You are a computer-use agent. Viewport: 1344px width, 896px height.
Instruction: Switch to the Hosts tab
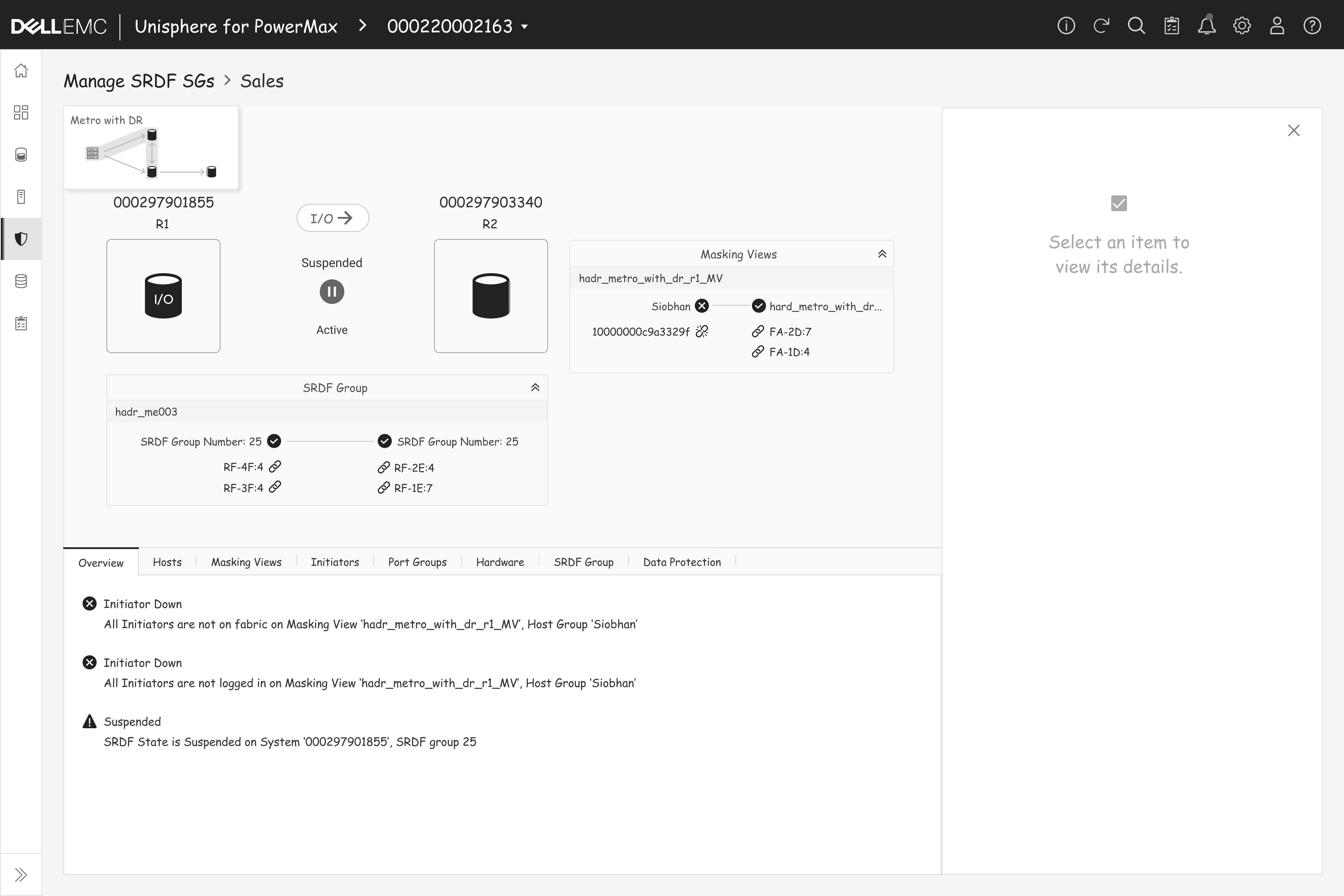point(167,562)
